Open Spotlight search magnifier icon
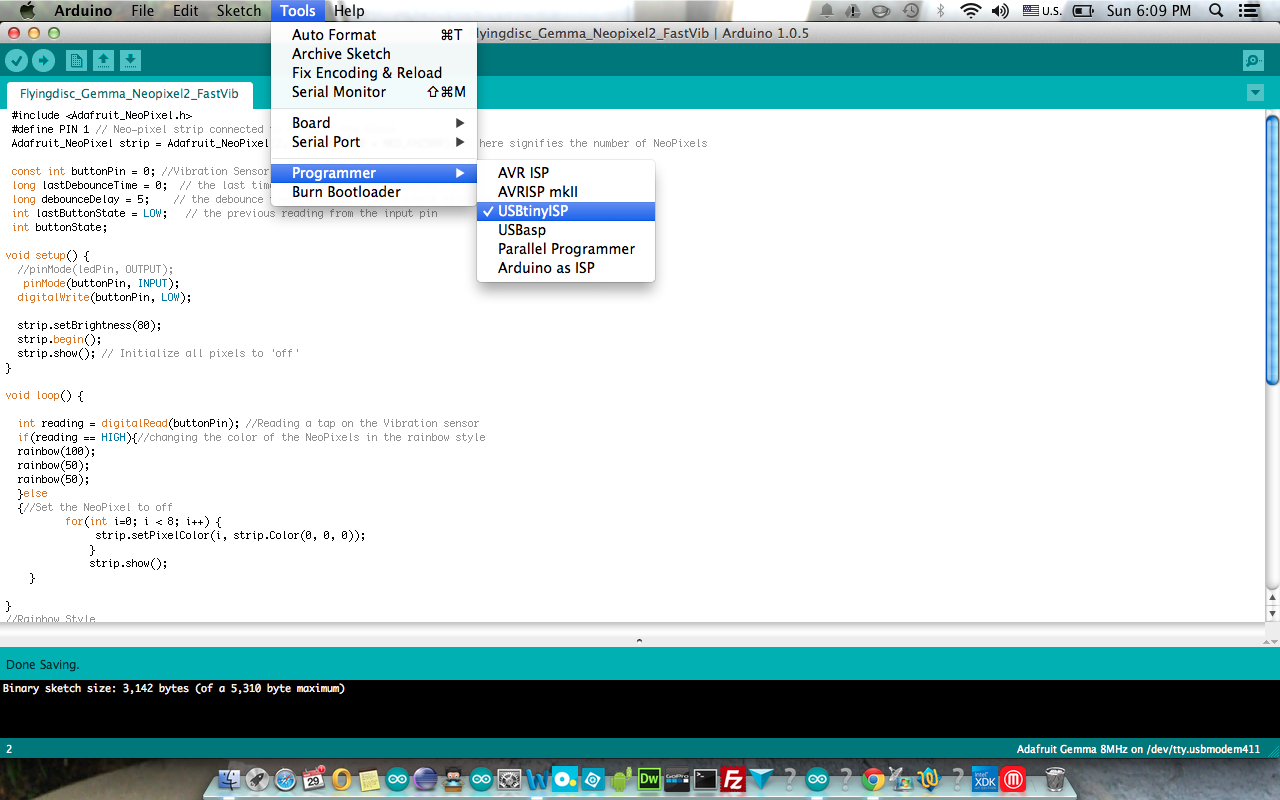This screenshot has width=1280, height=800. click(x=1216, y=11)
